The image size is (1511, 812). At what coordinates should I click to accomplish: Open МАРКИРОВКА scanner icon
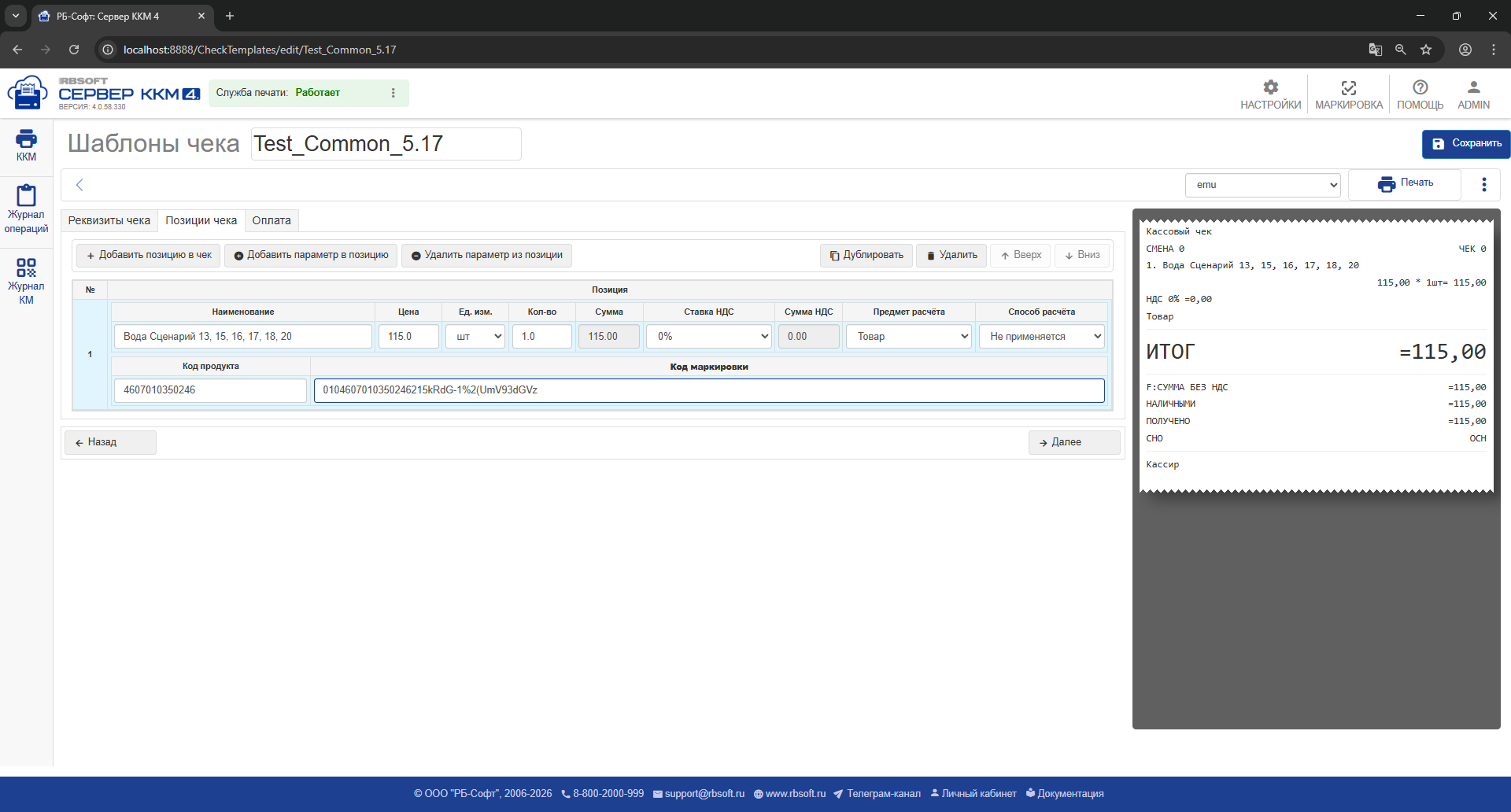point(1348,94)
